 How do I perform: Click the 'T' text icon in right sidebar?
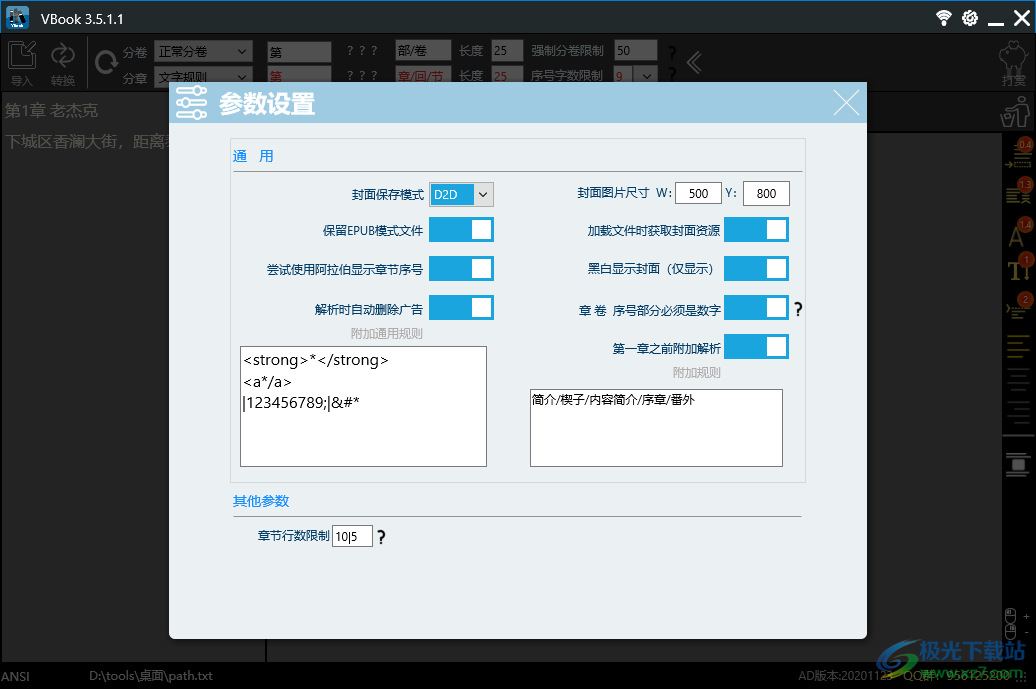pos(1018,269)
